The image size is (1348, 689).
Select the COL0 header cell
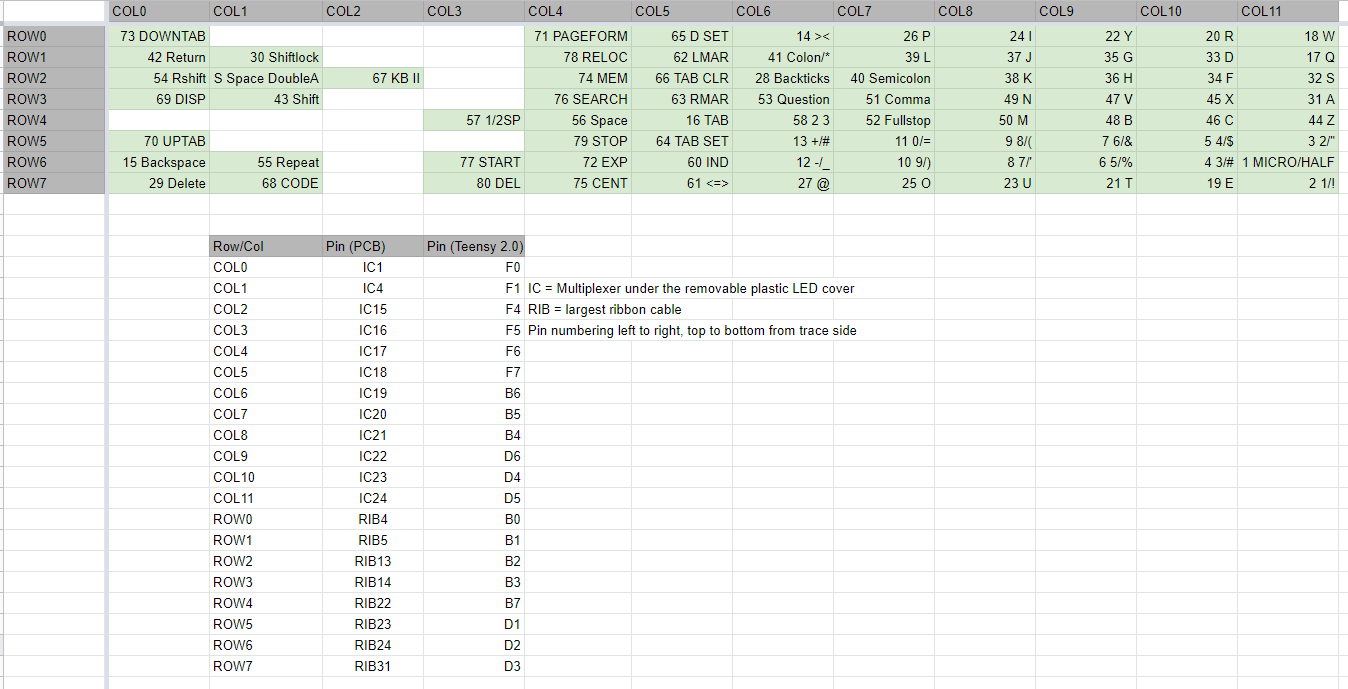point(158,12)
